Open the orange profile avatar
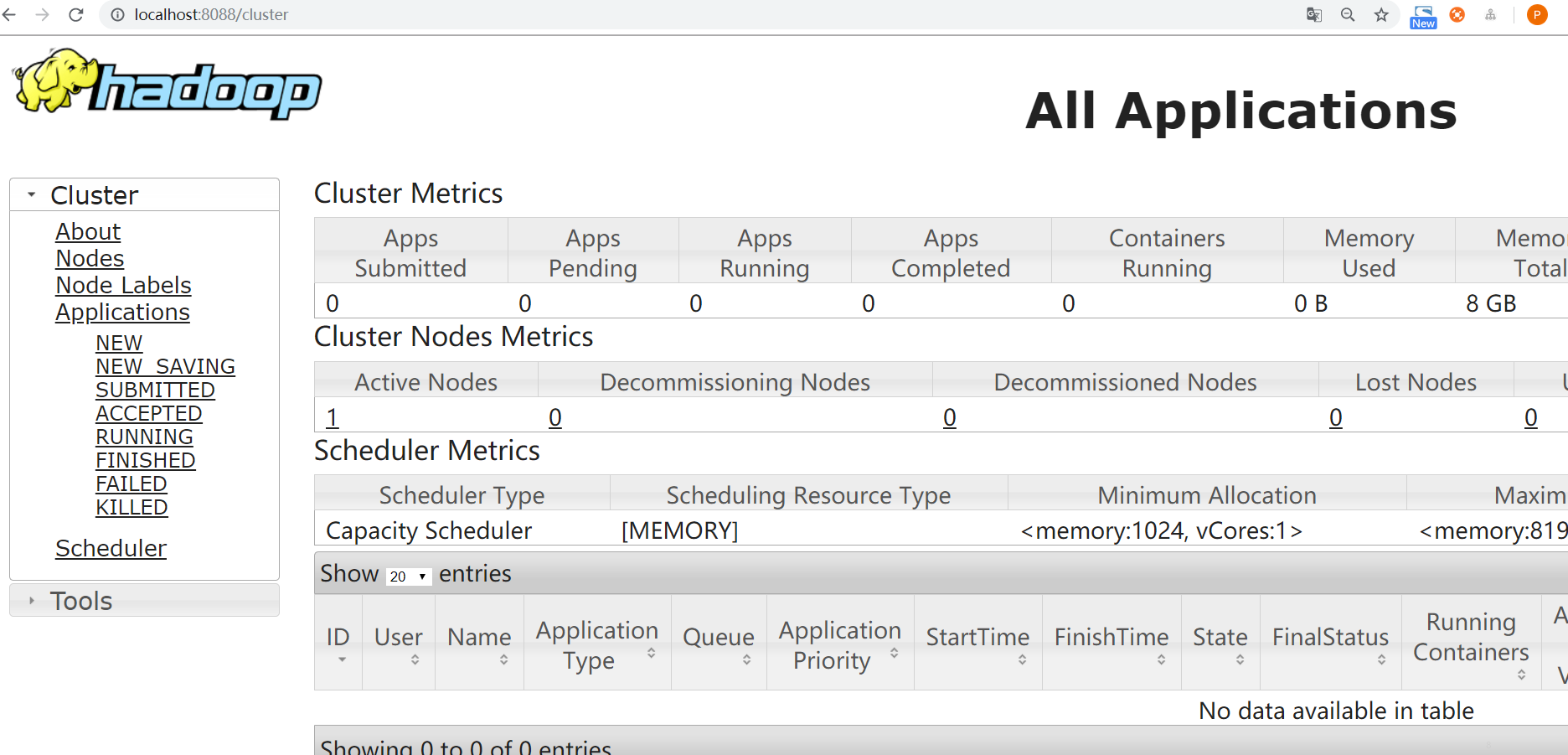Screen dimensions: 1568x755 1537,15
